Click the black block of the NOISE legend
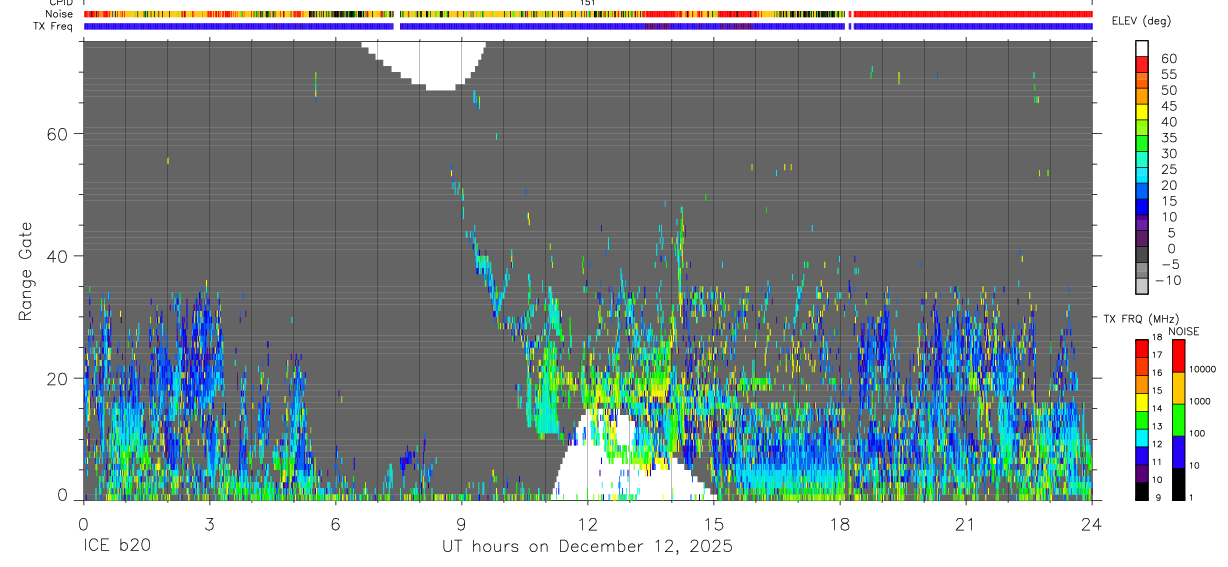The image size is (1228, 567). point(1179,484)
